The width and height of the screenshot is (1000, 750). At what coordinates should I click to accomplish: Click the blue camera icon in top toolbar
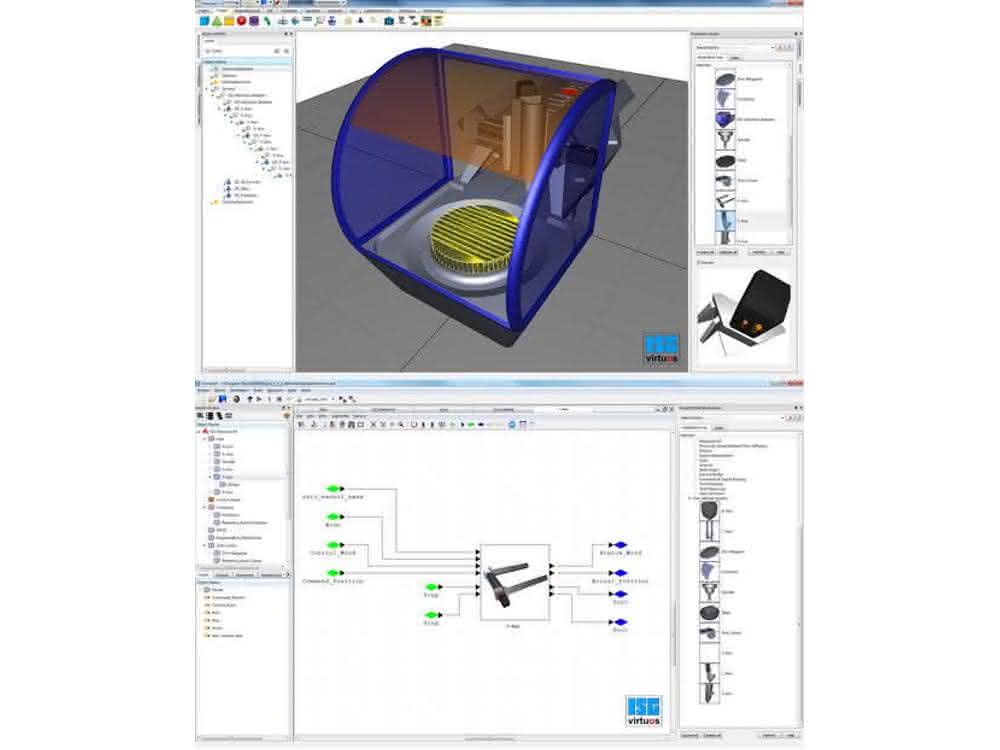point(388,21)
